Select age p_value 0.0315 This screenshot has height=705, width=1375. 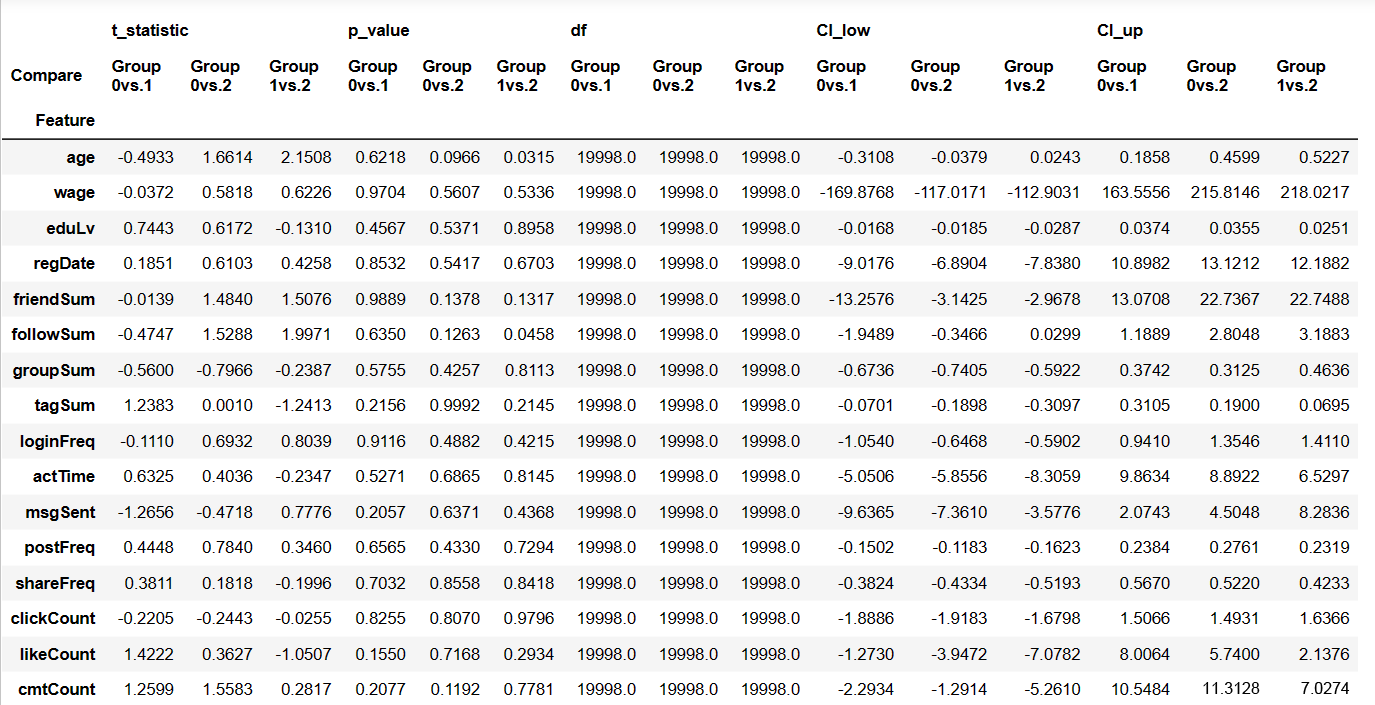pos(527,157)
